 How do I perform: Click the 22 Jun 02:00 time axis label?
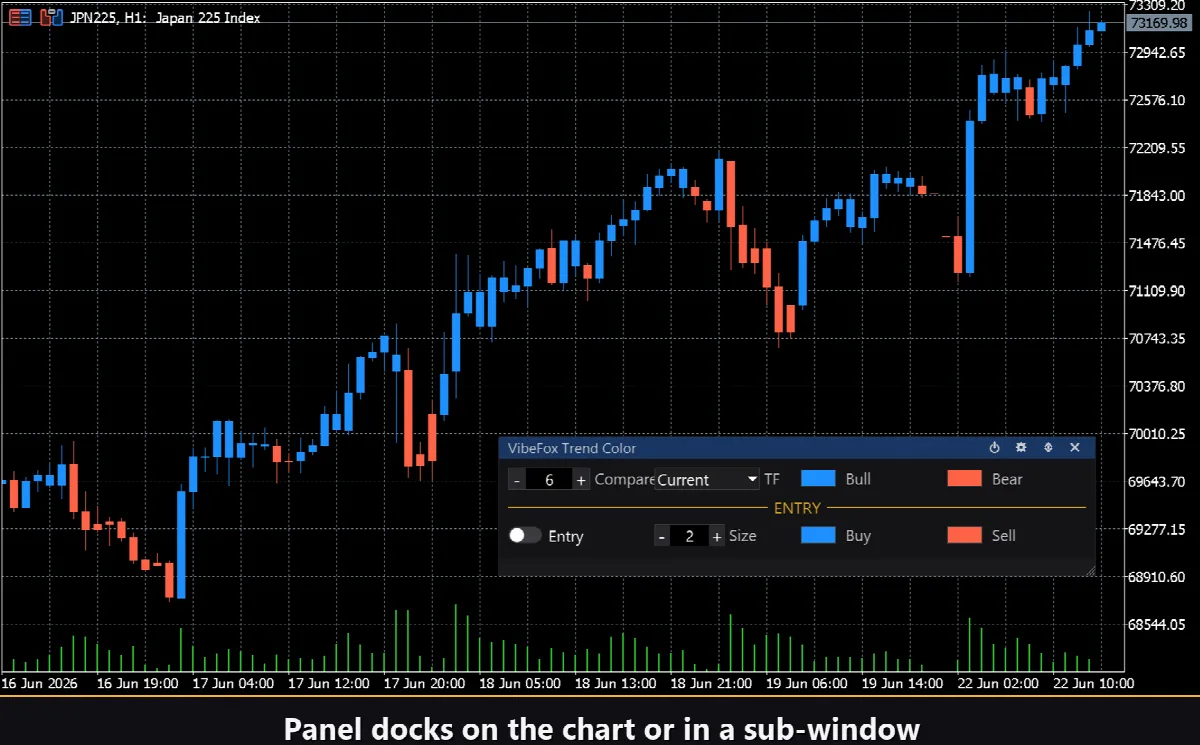999,684
